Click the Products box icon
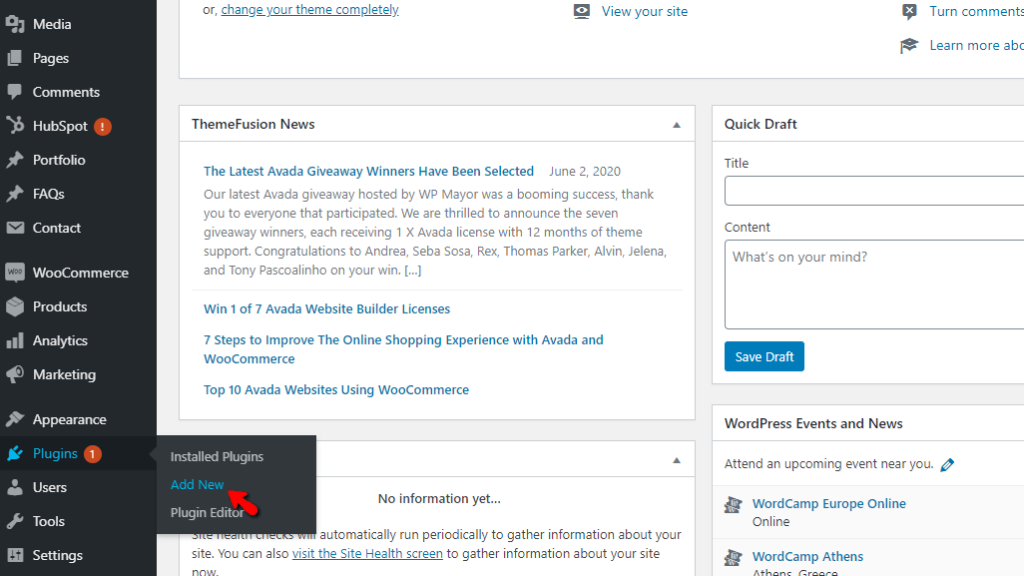 click(x=15, y=306)
